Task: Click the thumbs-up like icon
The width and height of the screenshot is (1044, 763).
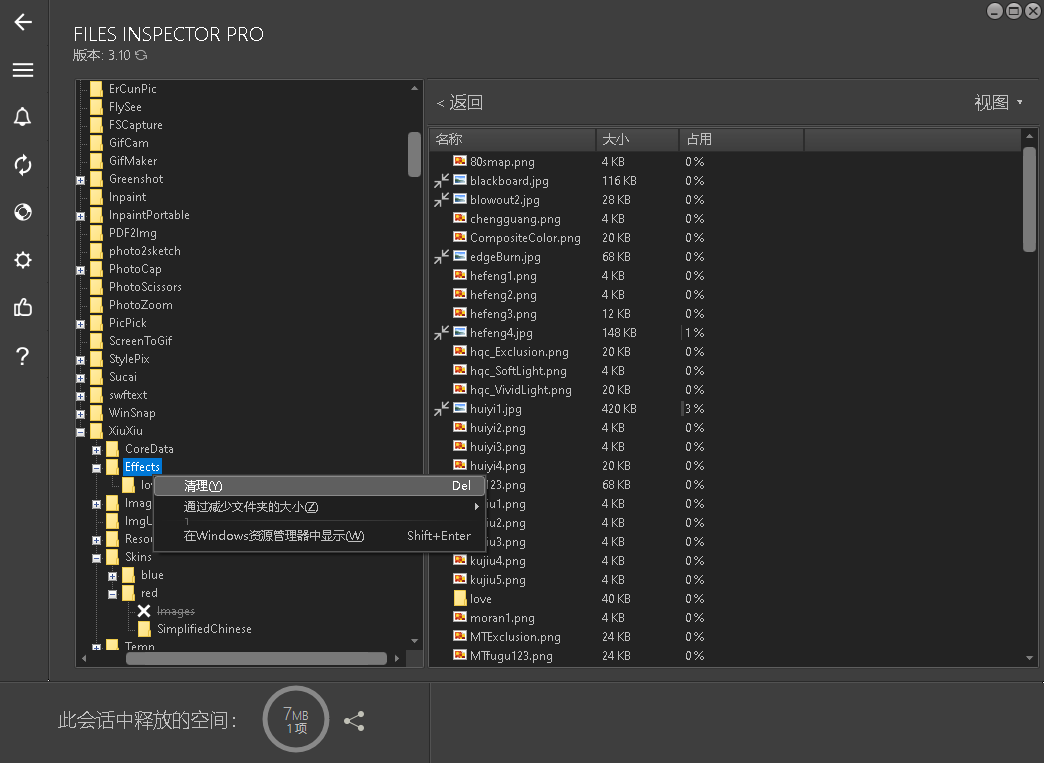Action: [23, 307]
